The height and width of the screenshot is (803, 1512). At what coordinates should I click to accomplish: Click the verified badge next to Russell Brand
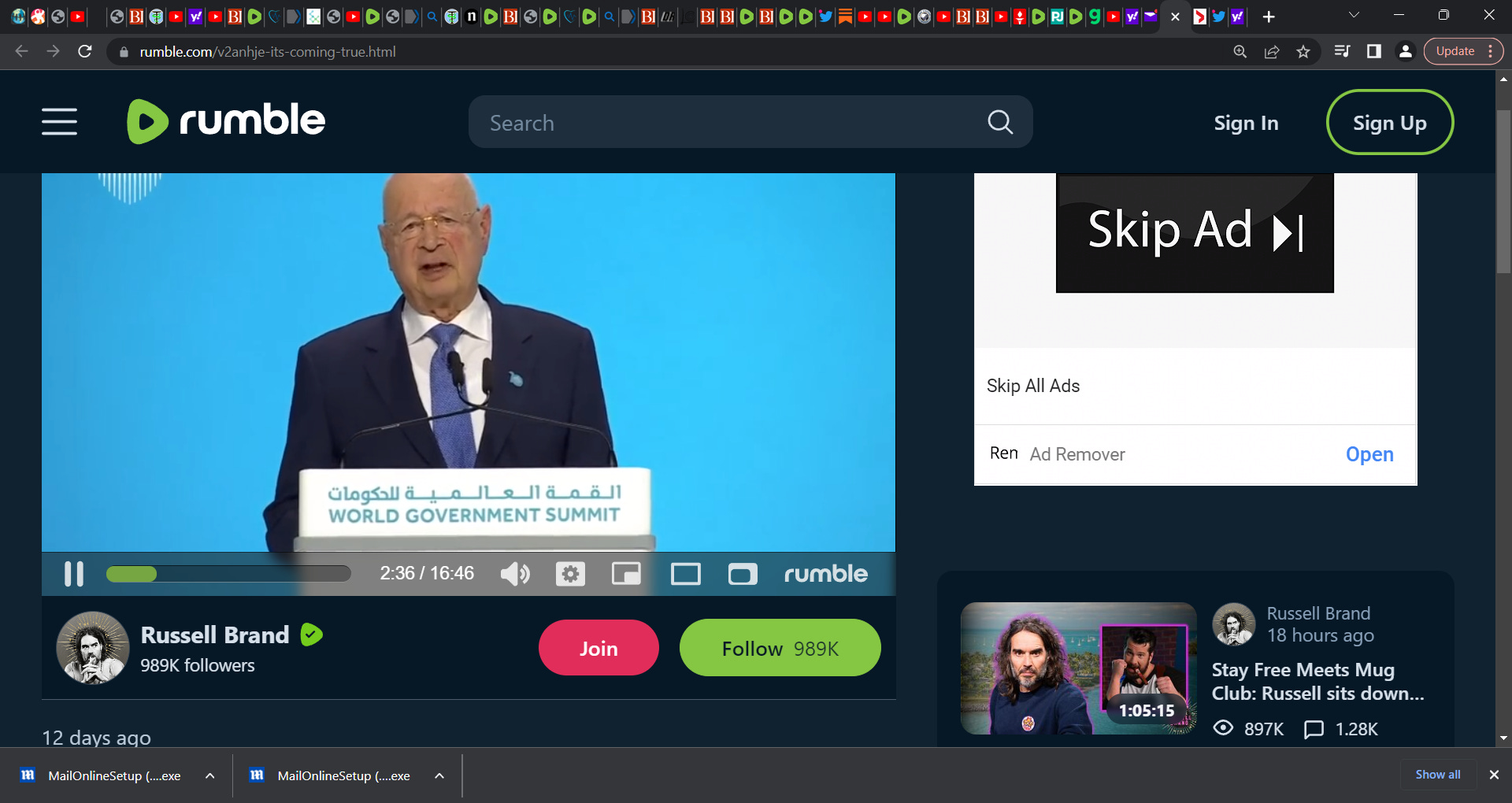(x=312, y=635)
